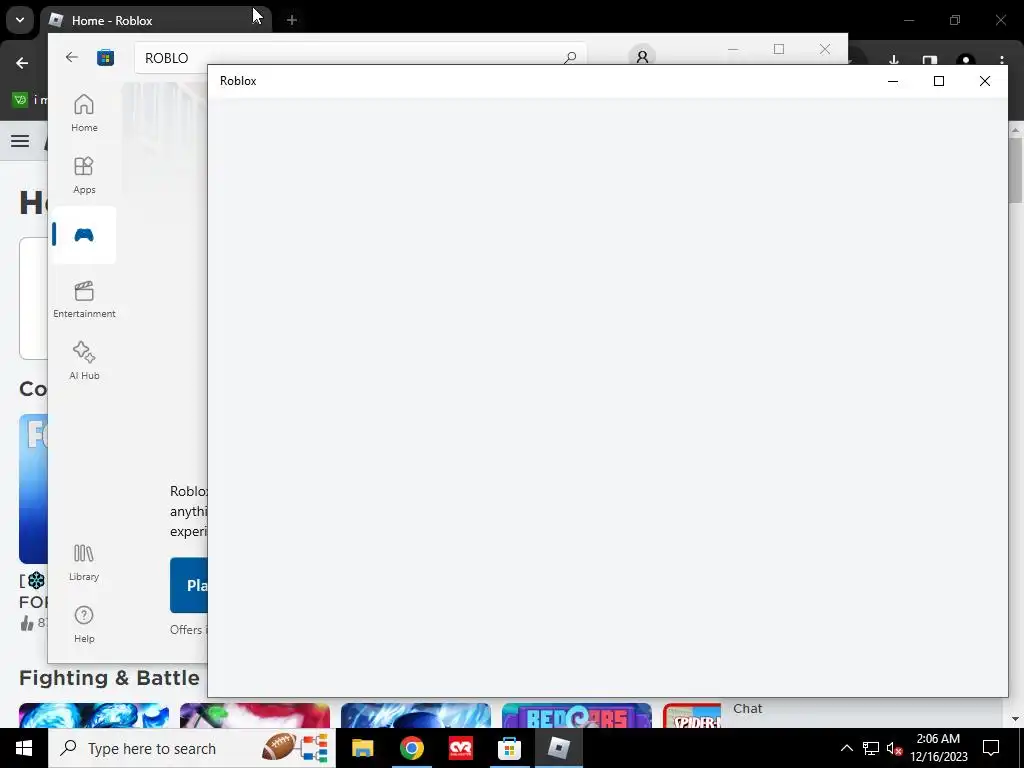Screen dimensions: 1024x768
Task: Show hidden system tray icons
Action: 846,748
